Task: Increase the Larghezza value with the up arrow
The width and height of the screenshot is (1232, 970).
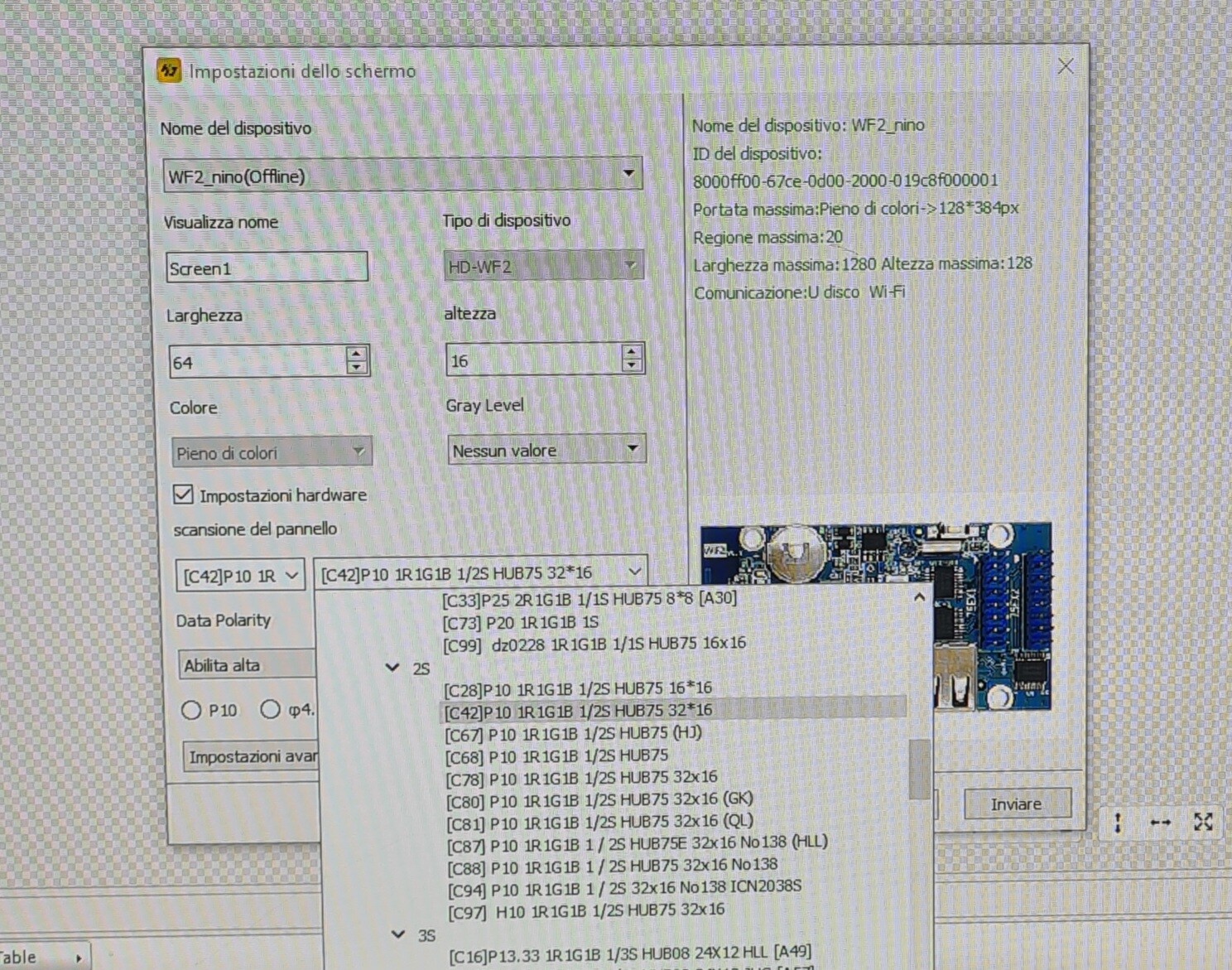Action: coord(357,354)
